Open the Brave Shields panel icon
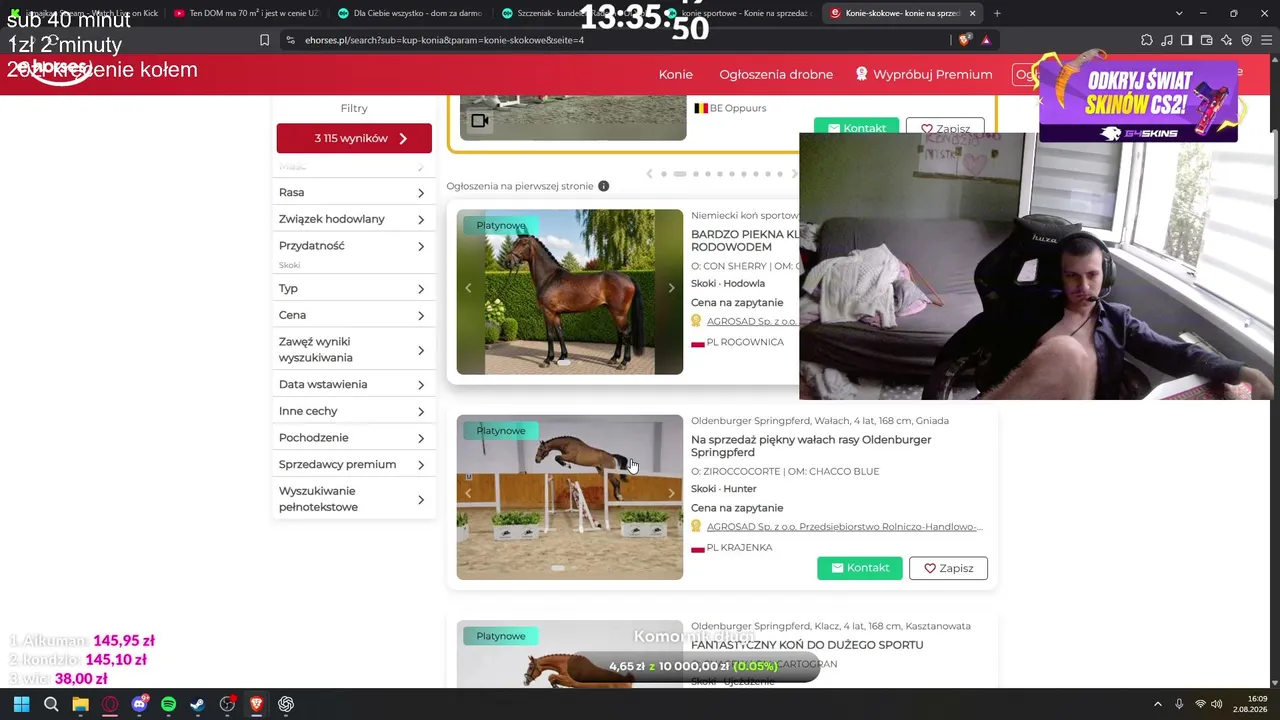 [x=964, y=40]
